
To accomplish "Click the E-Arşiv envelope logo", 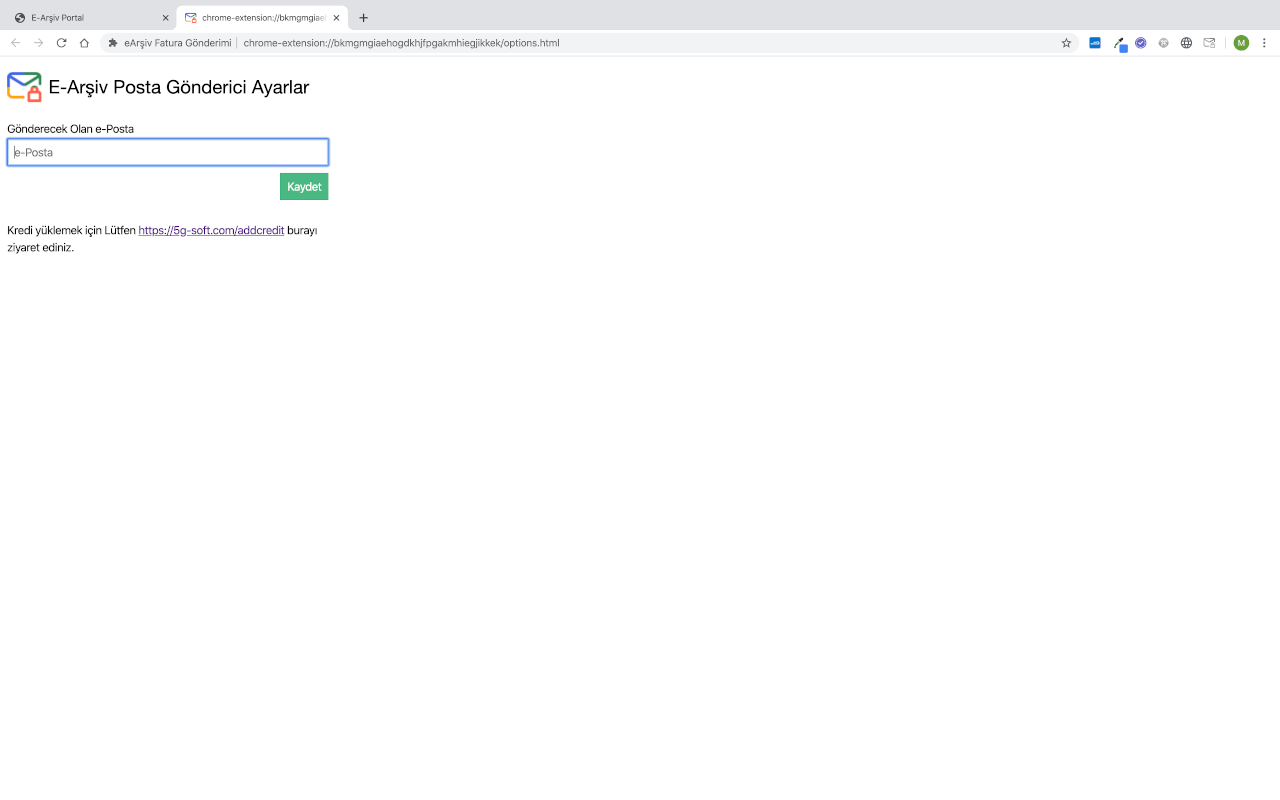I will [x=24, y=87].
